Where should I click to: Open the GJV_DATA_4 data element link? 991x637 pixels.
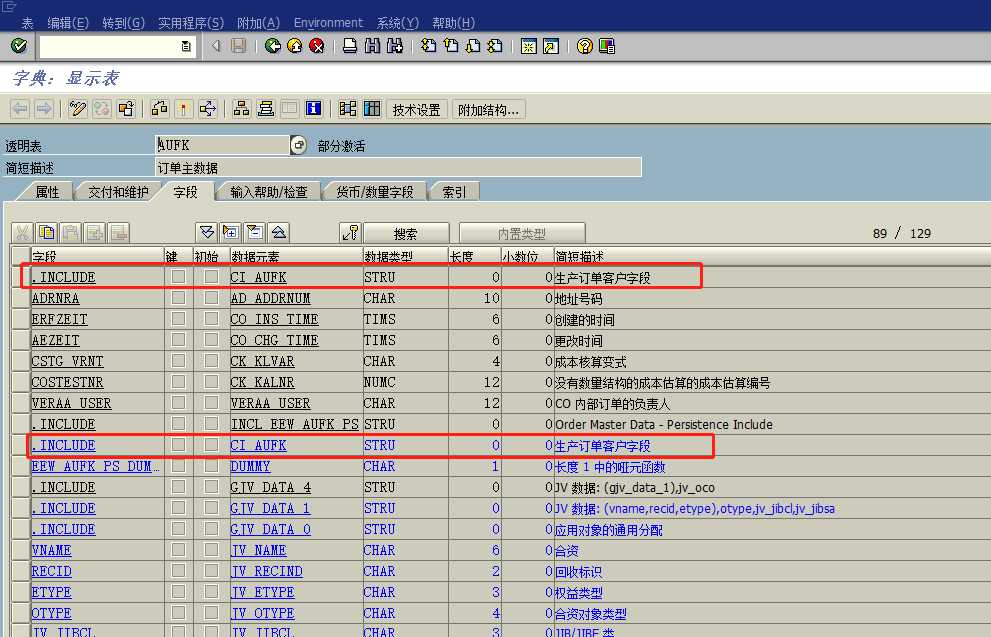coord(271,487)
